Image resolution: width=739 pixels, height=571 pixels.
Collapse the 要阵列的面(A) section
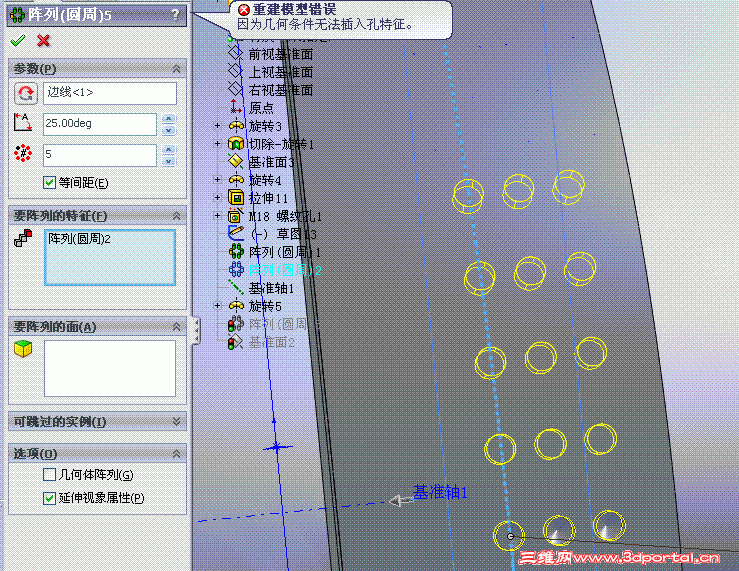click(176, 326)
